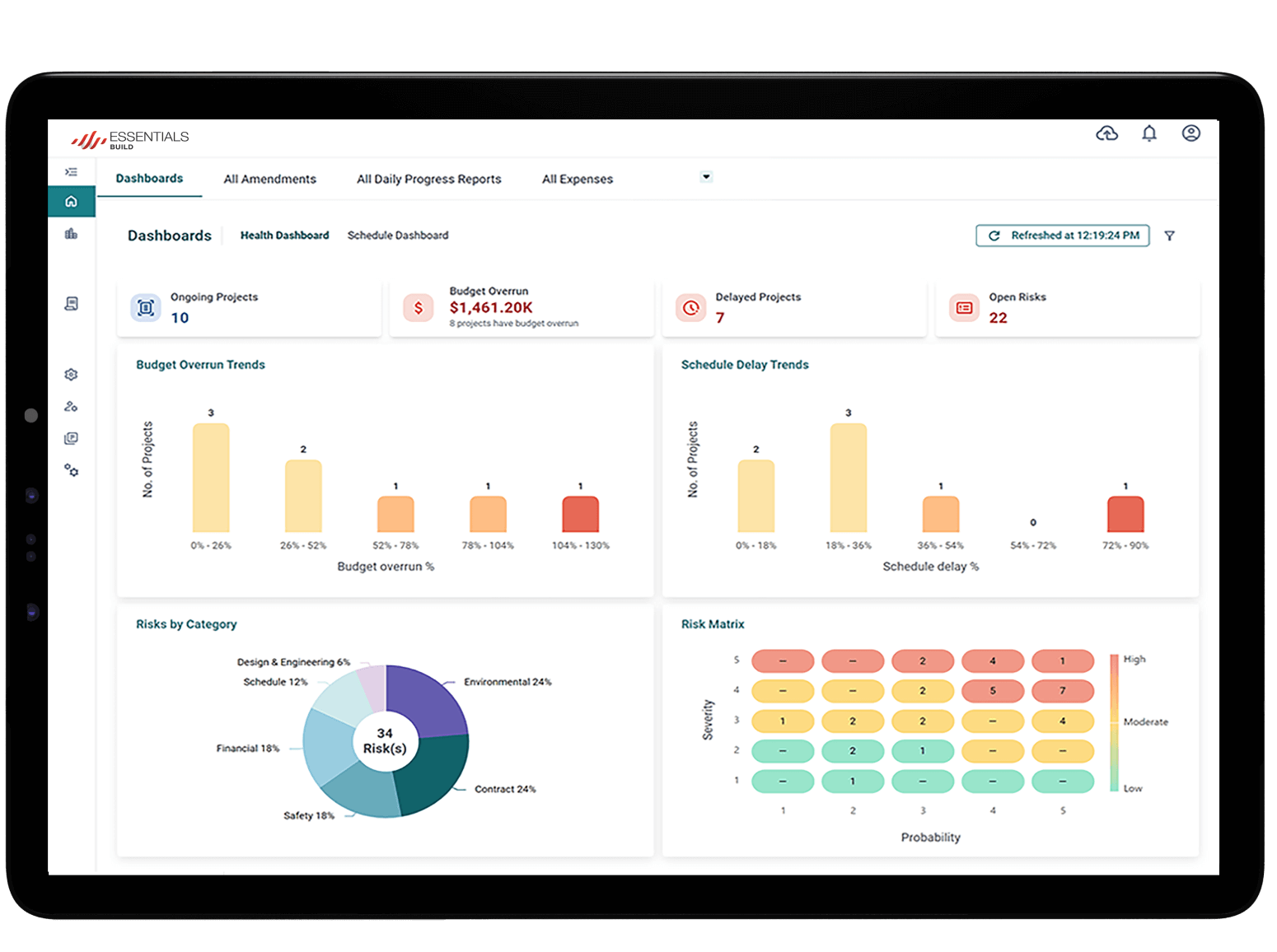1277x952 pixels.
Task: Switch to the All Amendments tab
Action: click(x=269, y=180)
